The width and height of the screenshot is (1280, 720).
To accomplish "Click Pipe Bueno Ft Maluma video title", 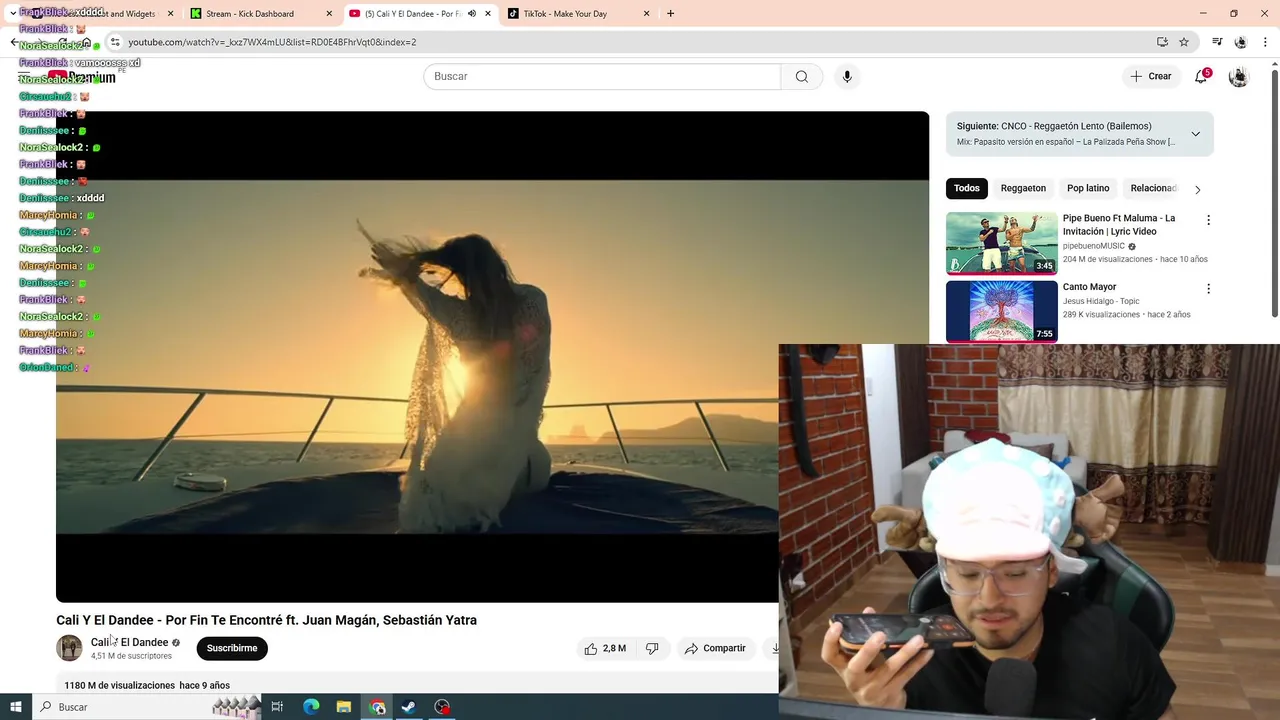I will (x=1119, y=225).
